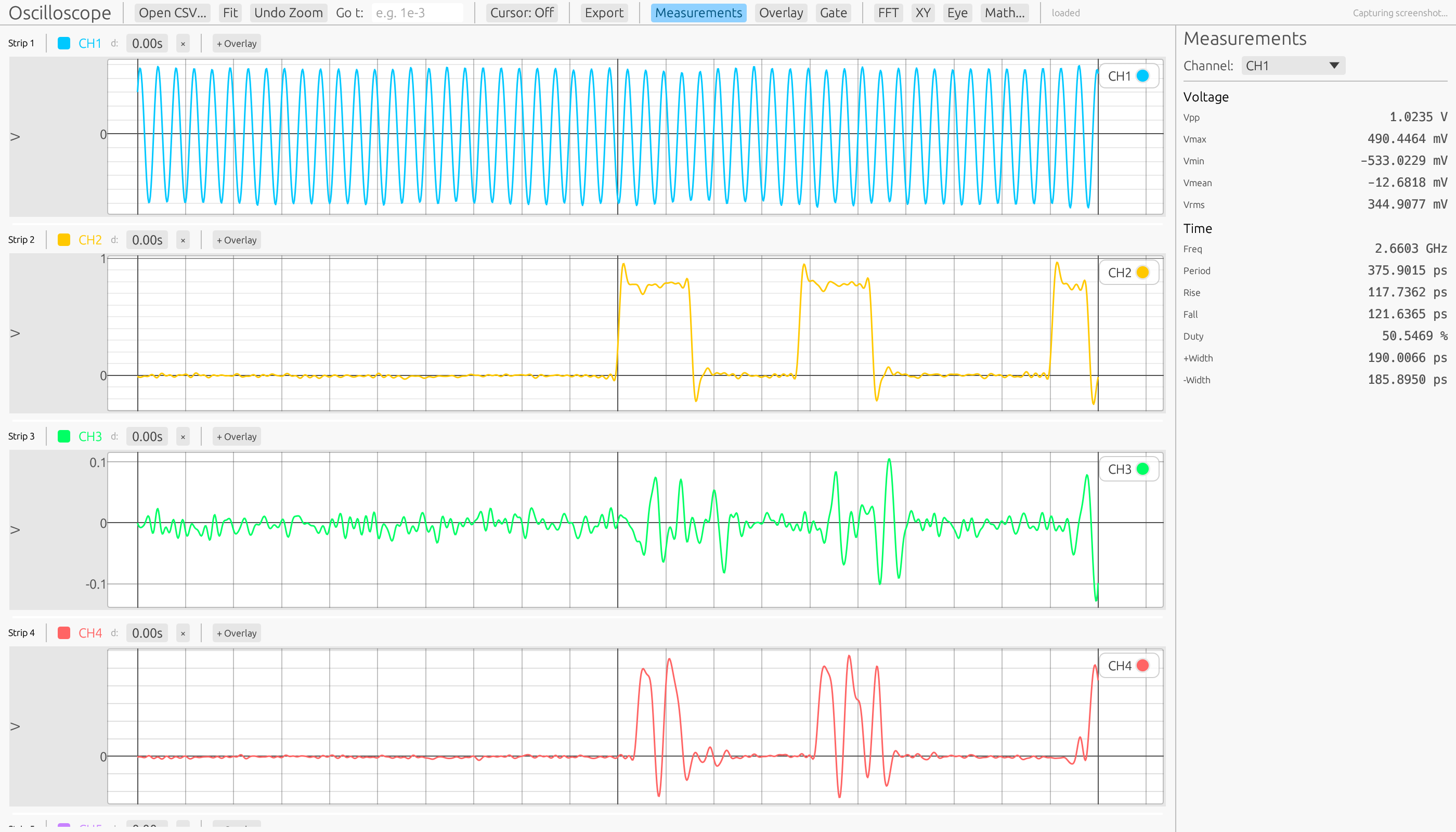Click Undo Zoom in toolbar
Screen dimensions: 1456x832
coord(288,12)
